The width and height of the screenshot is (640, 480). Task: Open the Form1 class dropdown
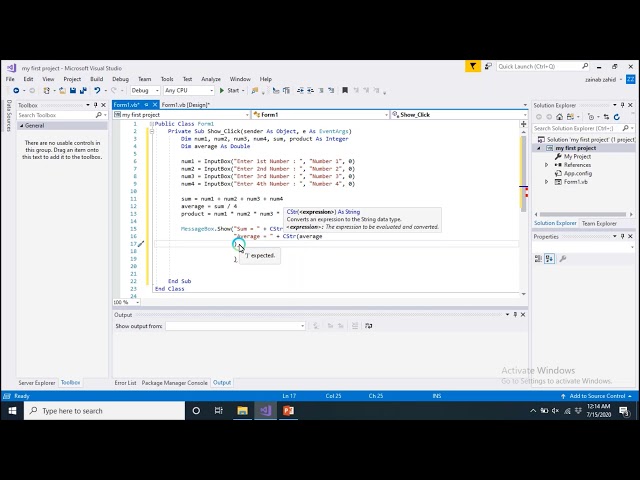[x=320, y=115]
